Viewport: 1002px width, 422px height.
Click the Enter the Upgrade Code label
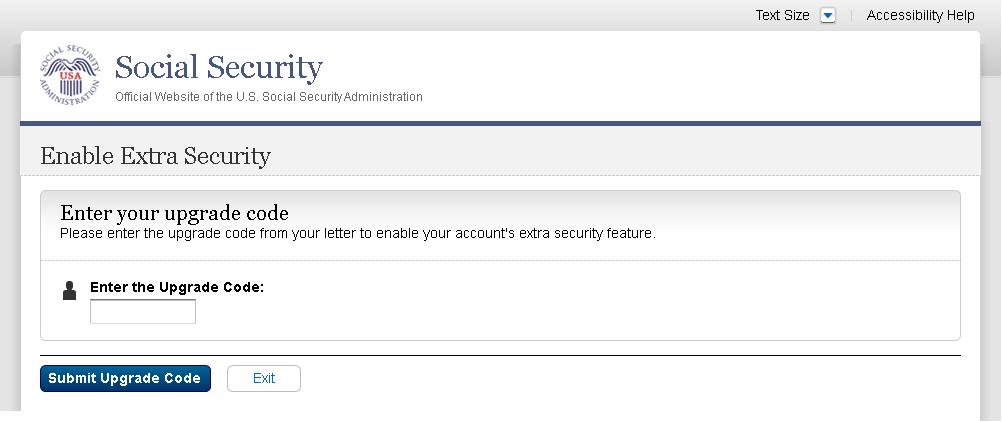click(177, 287)
